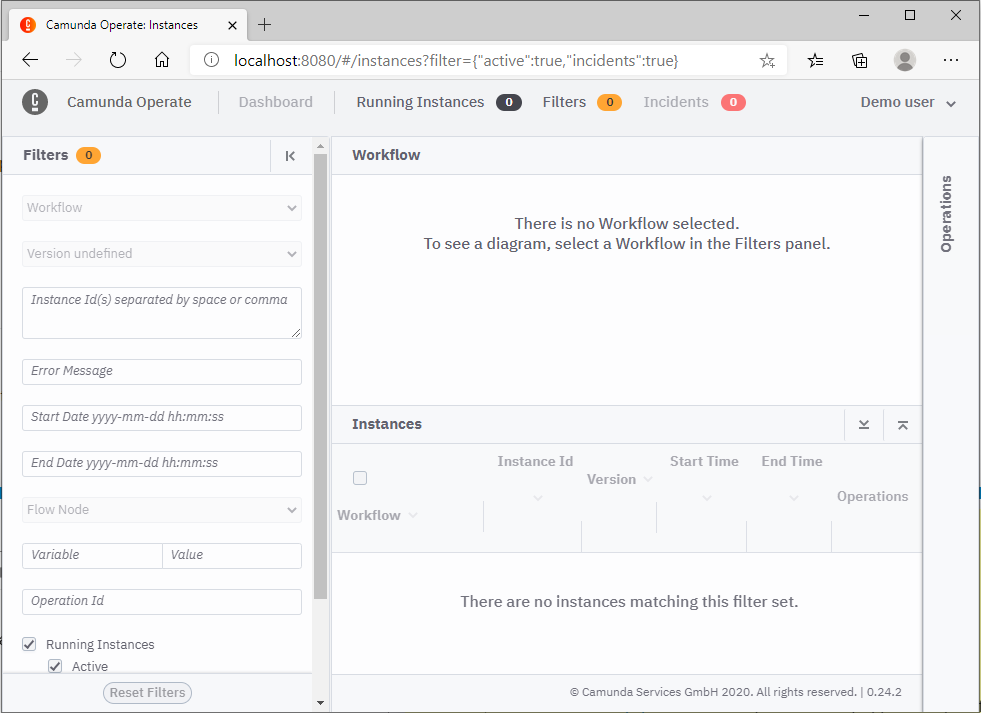Click the red Incidents count badge
The width and height of the screenshot is (981, 713).
733,102
